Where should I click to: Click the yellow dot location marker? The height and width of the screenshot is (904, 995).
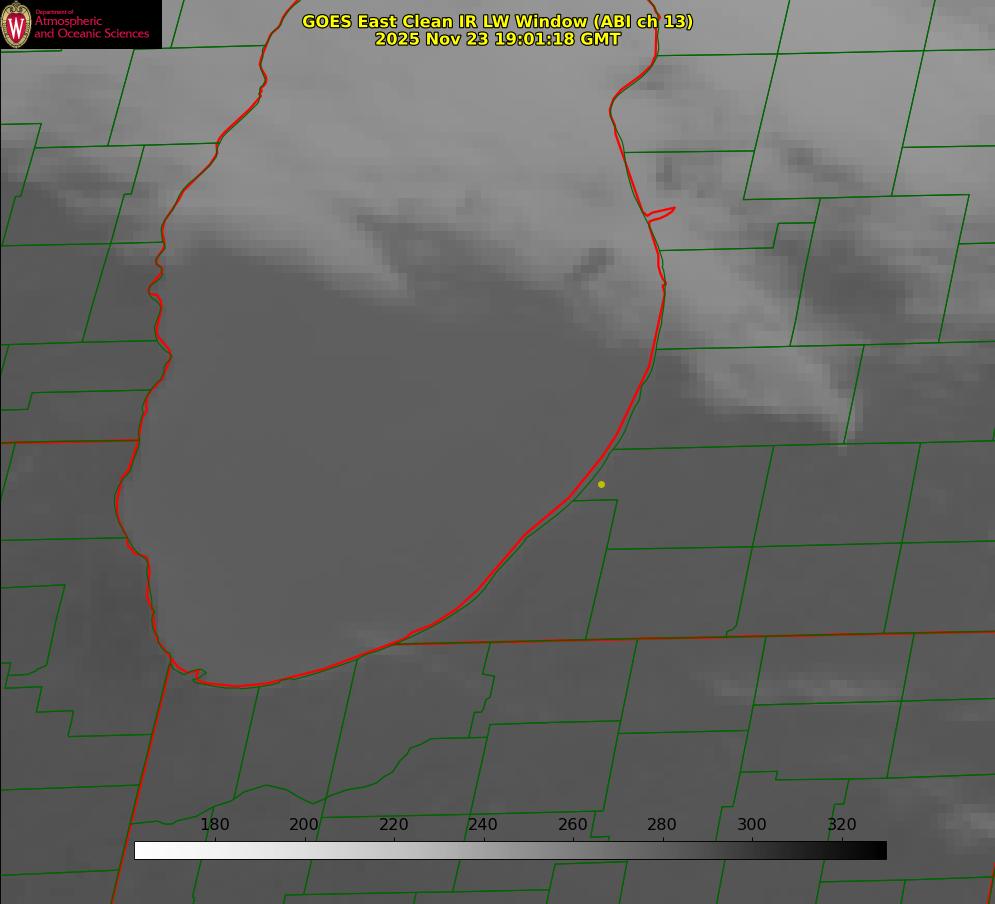(601, 484)
